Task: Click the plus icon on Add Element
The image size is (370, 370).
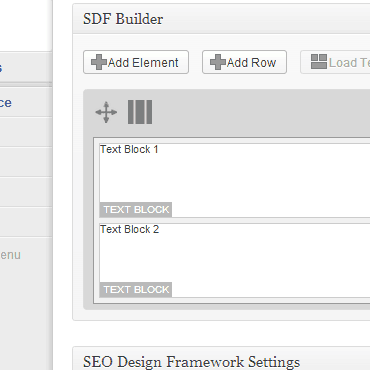Action: [x=99, y=62]
